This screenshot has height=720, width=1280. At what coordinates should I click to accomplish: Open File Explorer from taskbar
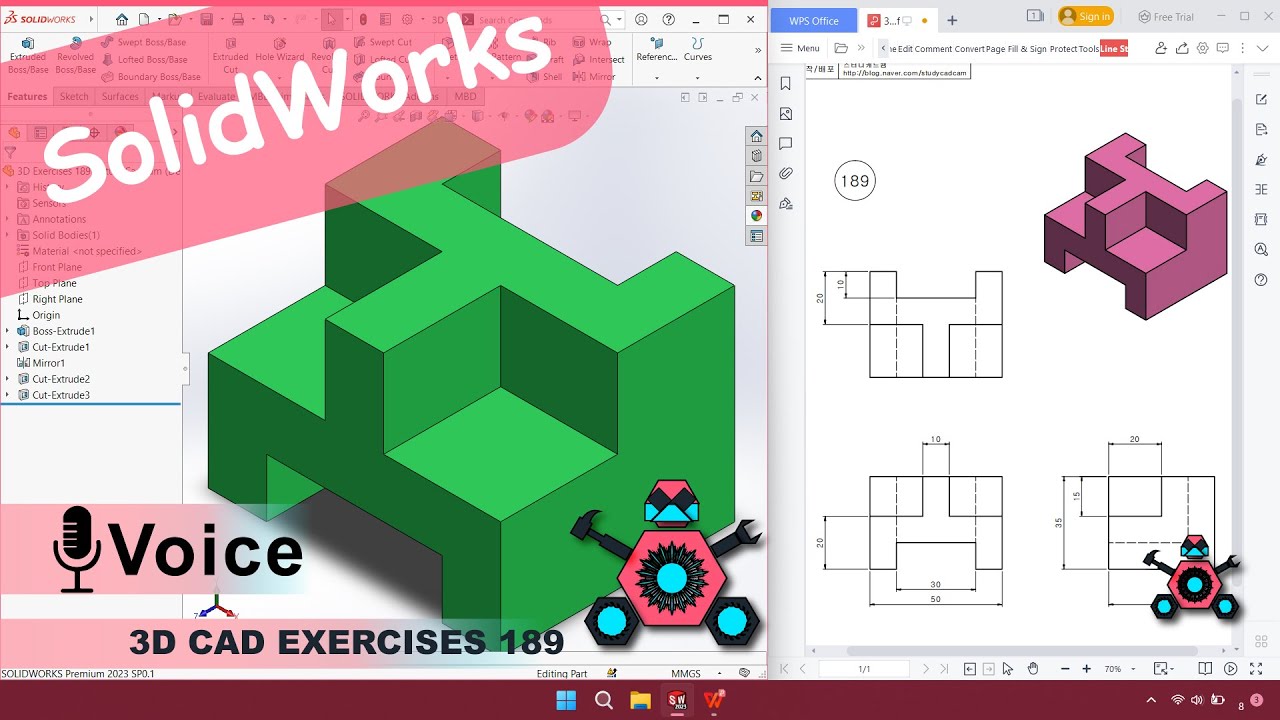641,700
